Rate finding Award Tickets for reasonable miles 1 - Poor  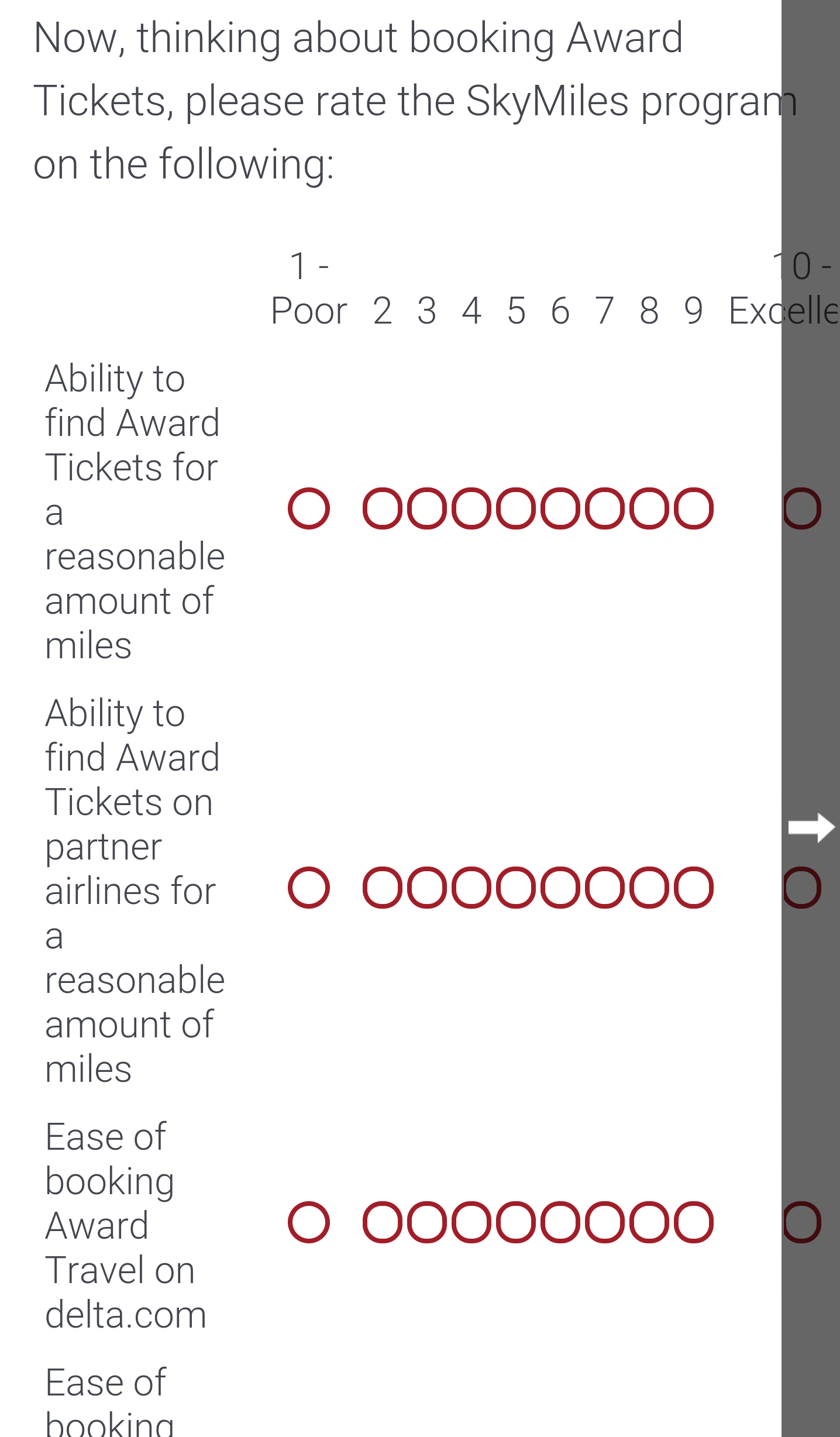[309, 508]
